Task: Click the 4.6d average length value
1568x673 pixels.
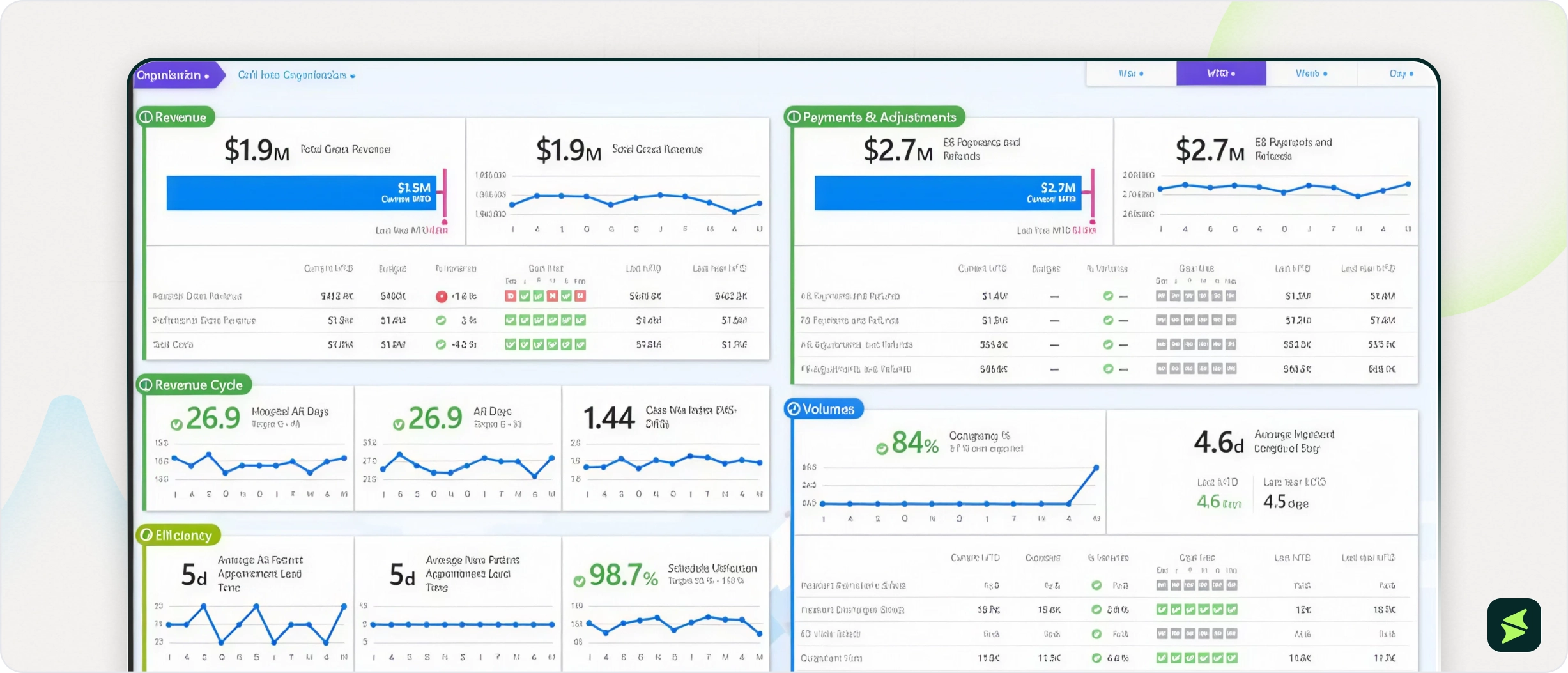Action: (x=1218, y=442)
